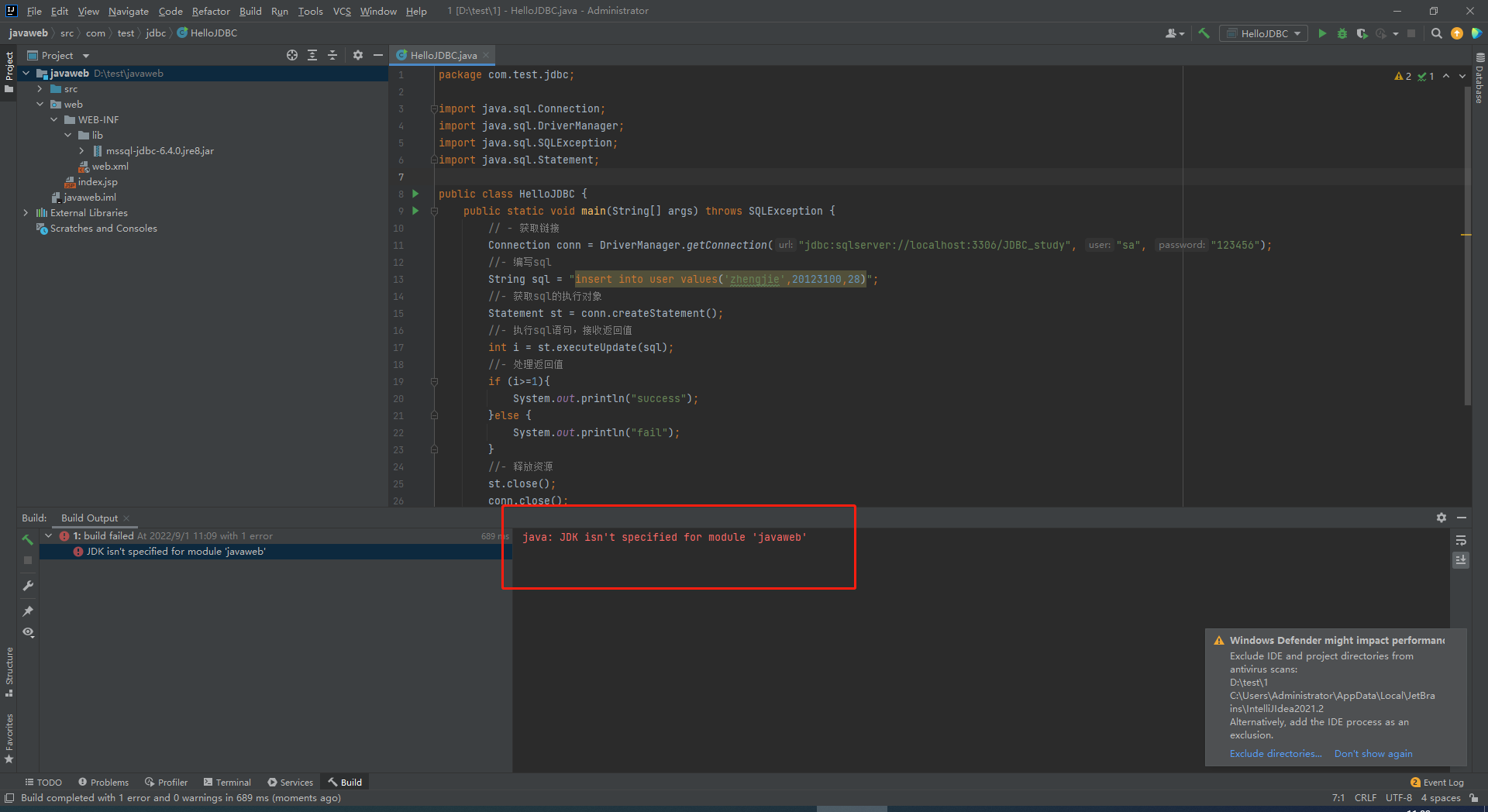Select mssql-jdbc-6.4.0.jre8.jar in project tree
1488x812 pixels.
click(160, 151)
